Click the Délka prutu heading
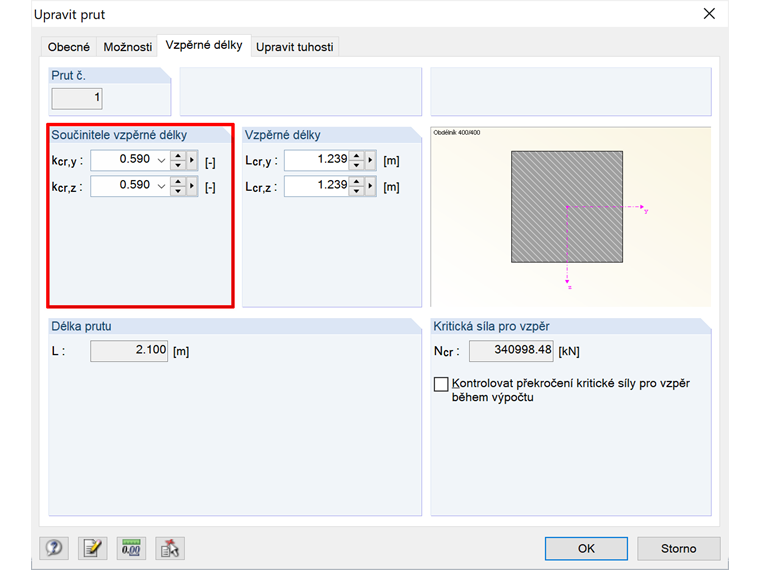This screenshot has width=760, height=570. click(x=81, y=326)
